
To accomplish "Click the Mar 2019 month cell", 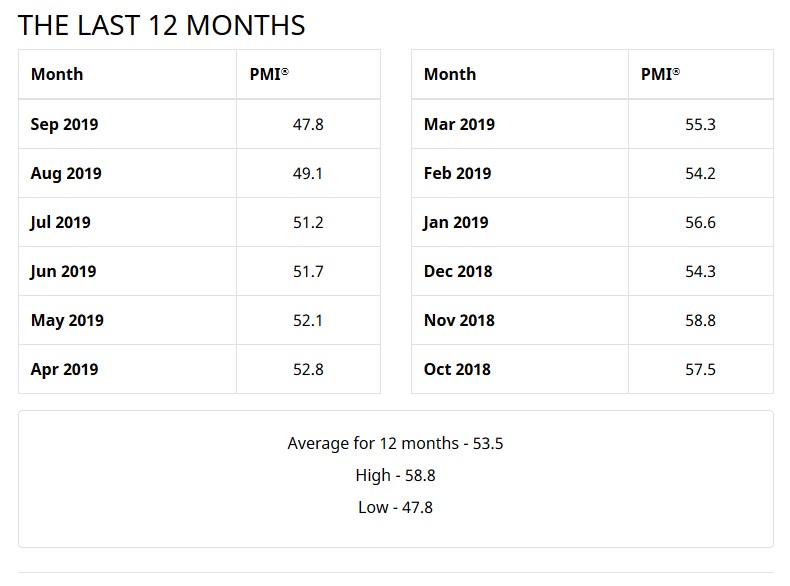I will [459, 124].
